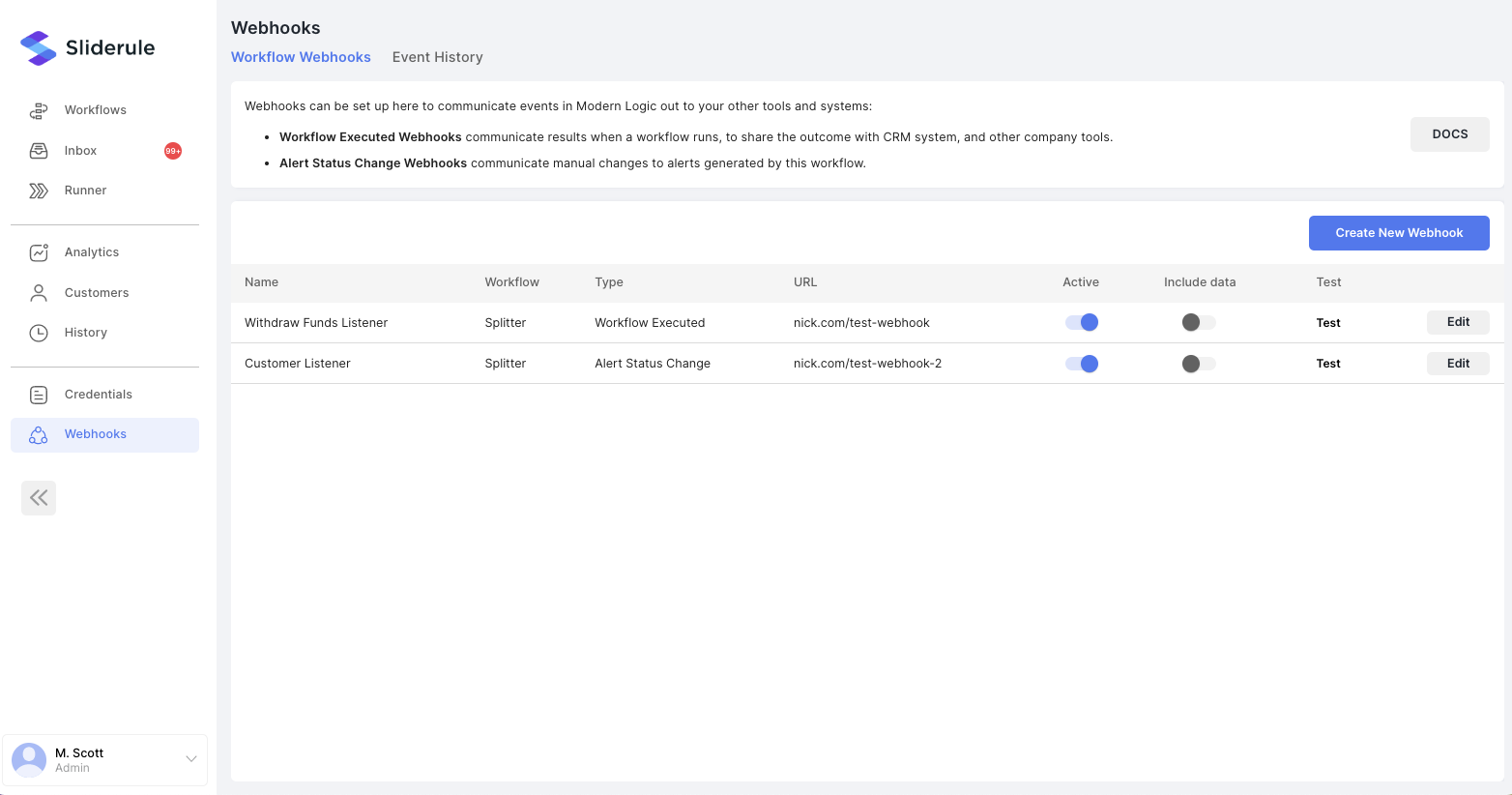The height and width of the screenshot is (795, 1512).
Task: Test the Withdraw Funds Listener webhook
Action: pyautogui.click(x=1328, y=323)
